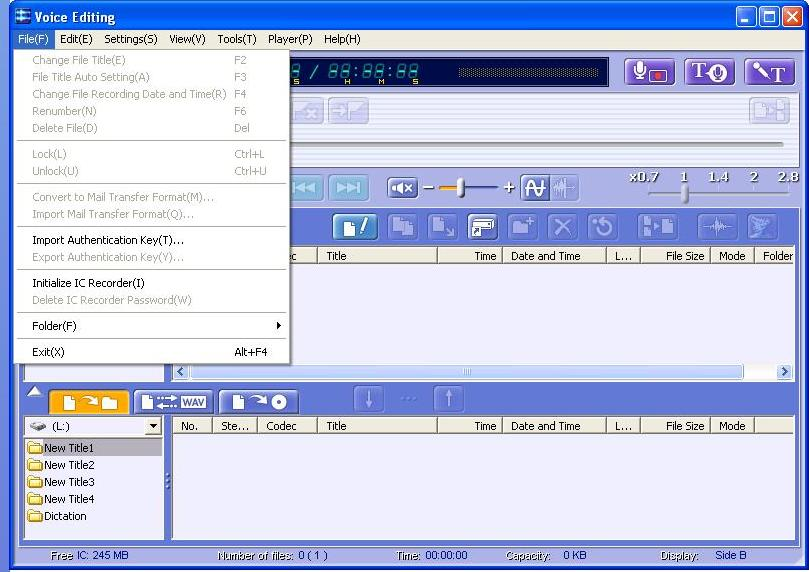809x572 pixels.
Task: Choose Import Authentication Key(T)
Action: point(108,240)
